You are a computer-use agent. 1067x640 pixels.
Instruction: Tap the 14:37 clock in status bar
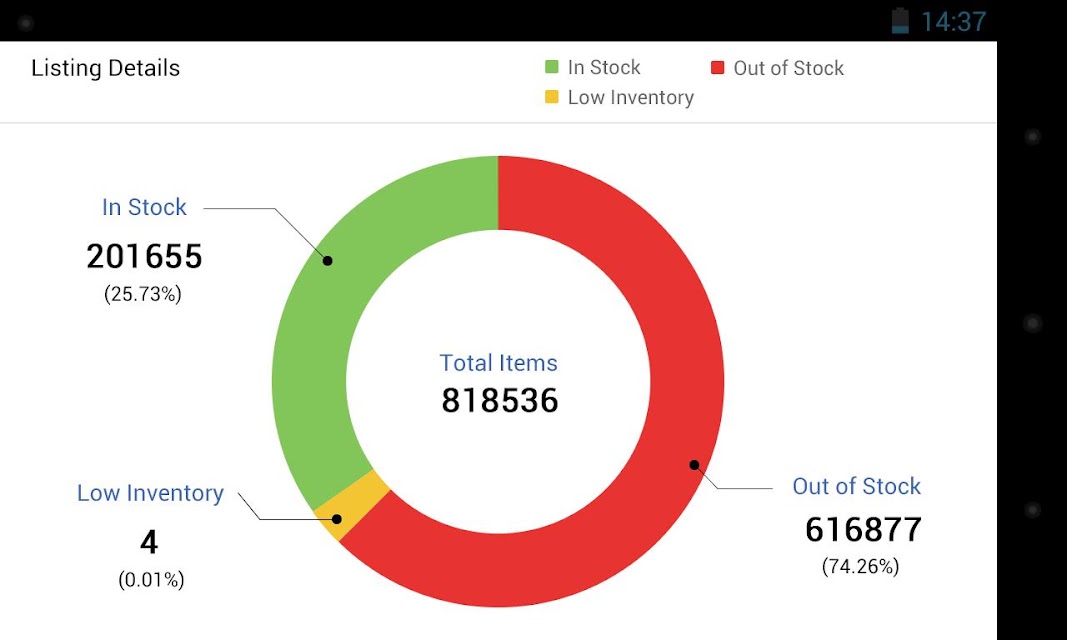click(x=953, y=22)
